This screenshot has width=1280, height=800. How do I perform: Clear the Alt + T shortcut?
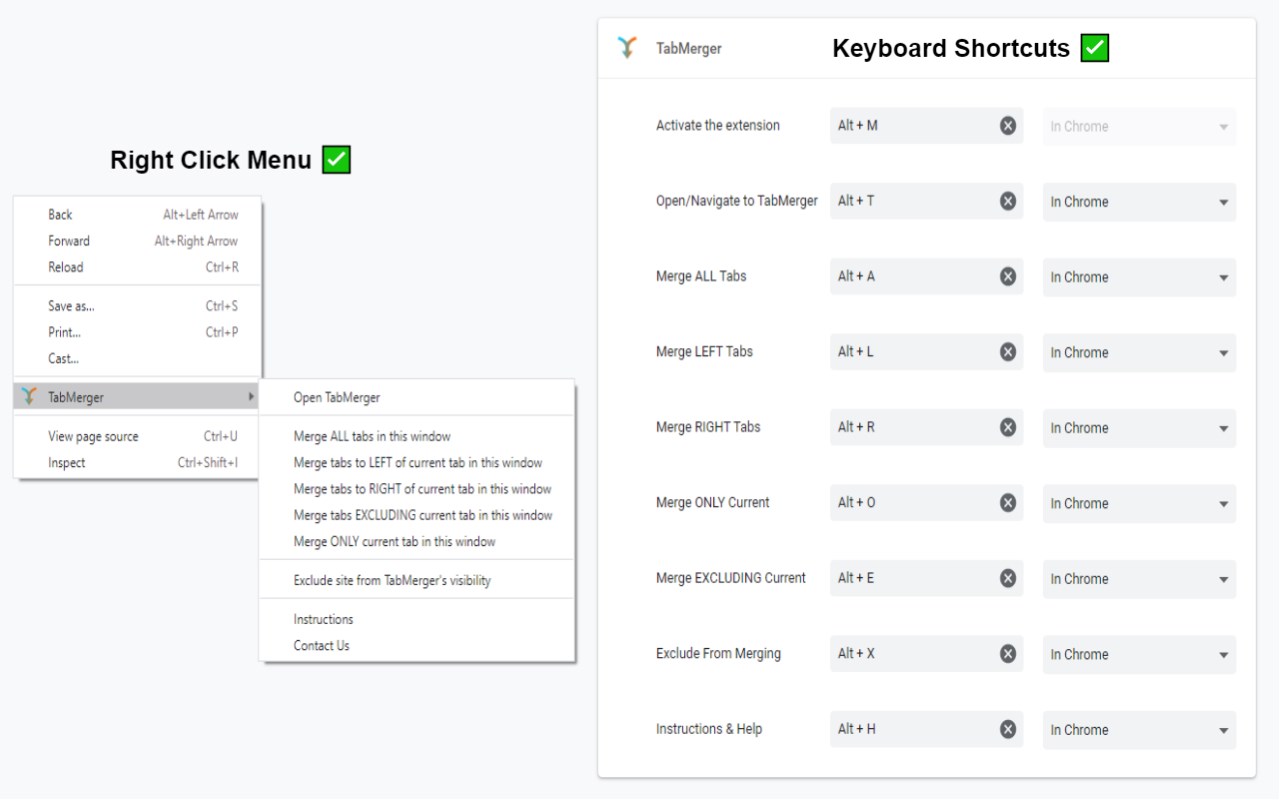point(1008,201)
